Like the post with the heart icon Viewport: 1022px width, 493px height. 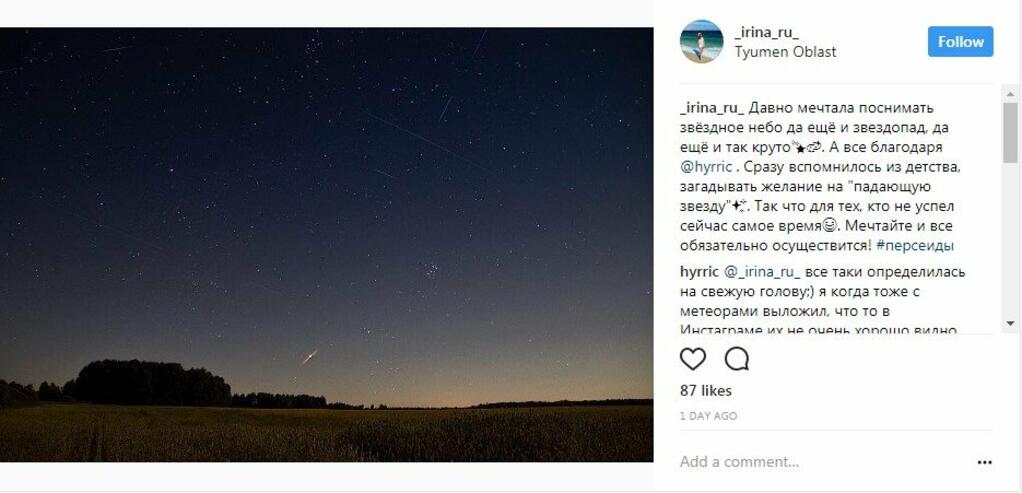tap(692, 358)
